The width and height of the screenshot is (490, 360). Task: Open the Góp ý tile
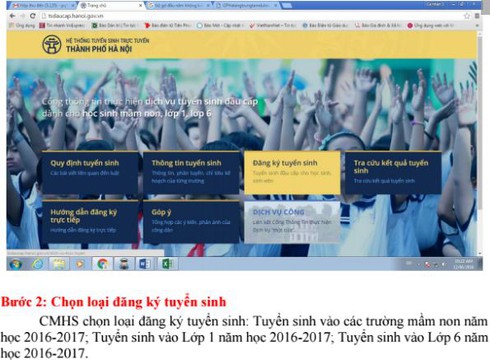point(191,222)
